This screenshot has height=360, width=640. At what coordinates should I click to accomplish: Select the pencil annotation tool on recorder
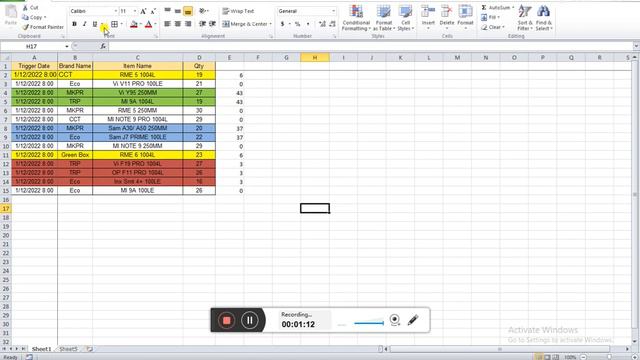click(x=413, y=320)
